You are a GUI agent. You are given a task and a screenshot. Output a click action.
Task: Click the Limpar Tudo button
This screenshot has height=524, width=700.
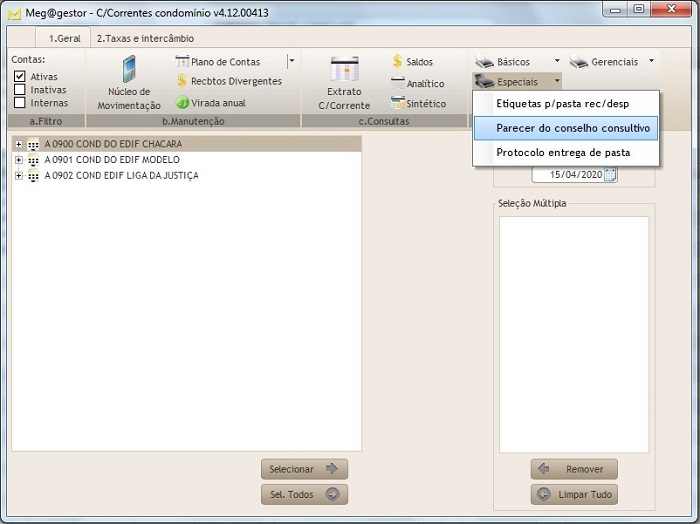574,495
